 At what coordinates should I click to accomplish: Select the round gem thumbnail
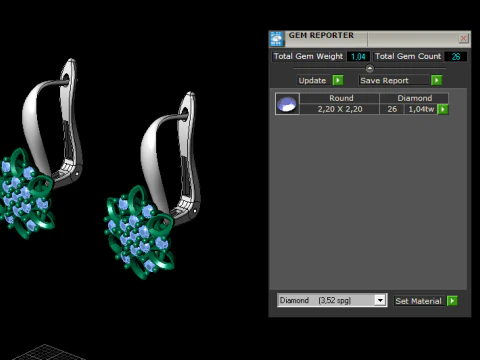287,104
